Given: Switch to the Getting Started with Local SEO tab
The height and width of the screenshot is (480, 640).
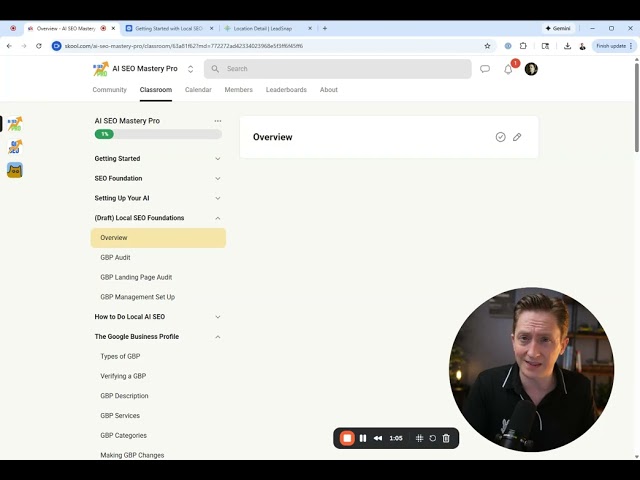Looking at the screenshot, I should coord(169,29).
